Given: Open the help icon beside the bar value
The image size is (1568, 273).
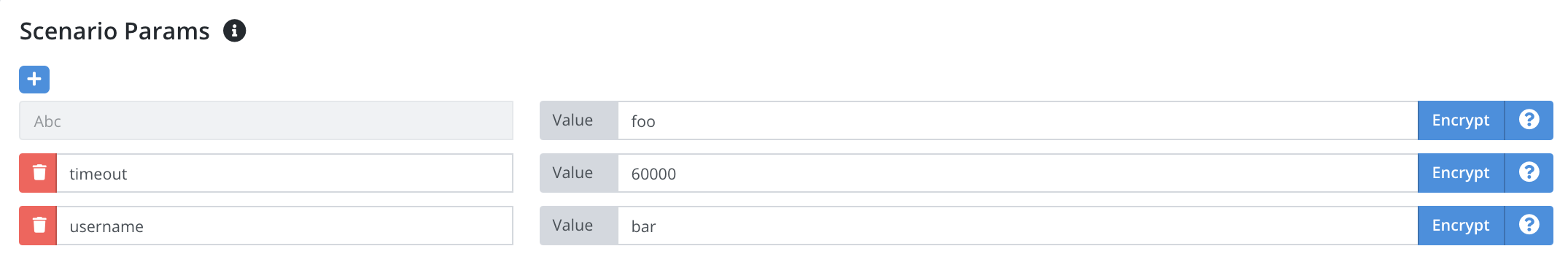Looking at the screenshot, I should tap(1529, 226).
